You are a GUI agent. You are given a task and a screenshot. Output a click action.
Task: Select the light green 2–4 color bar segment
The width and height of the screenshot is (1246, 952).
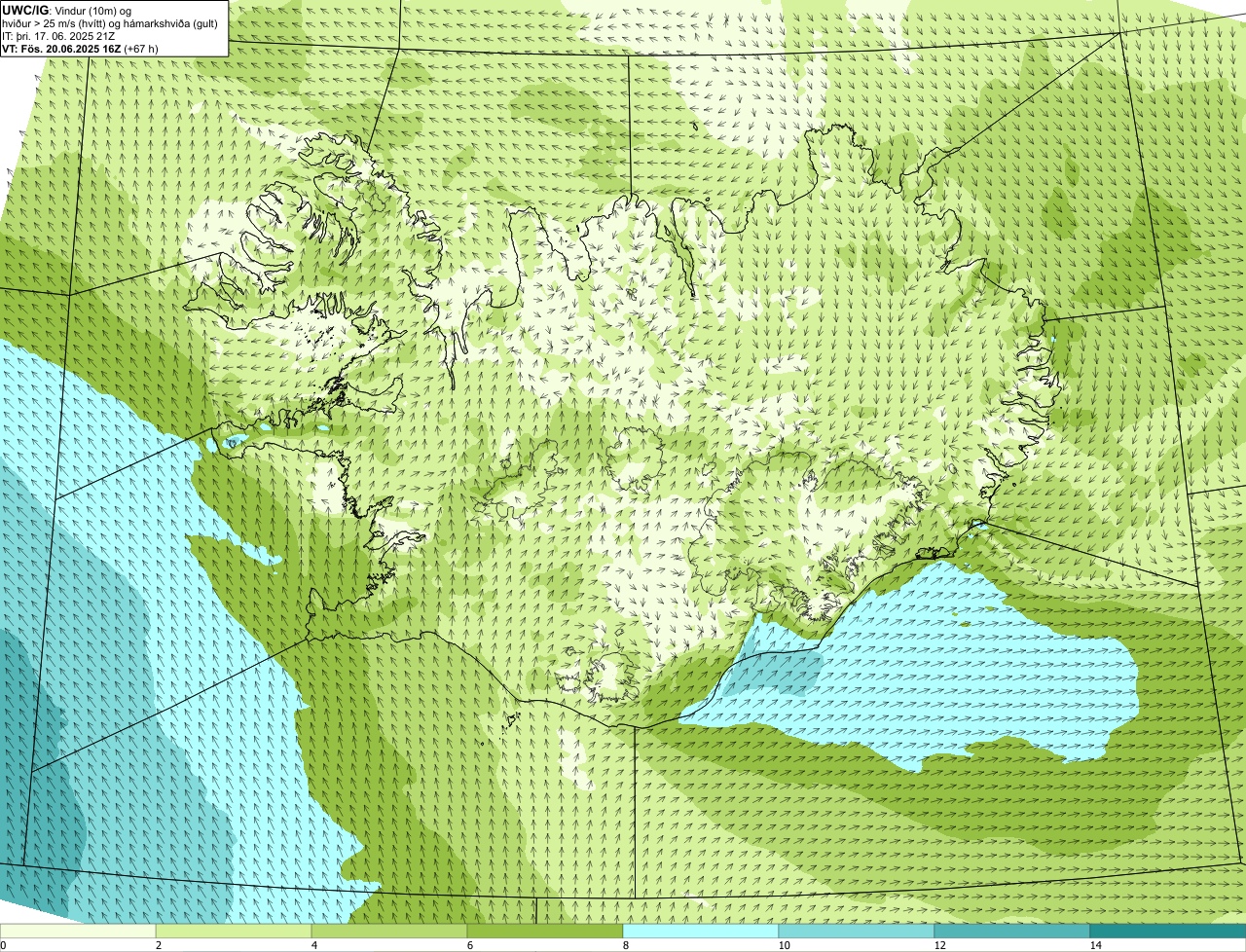234,931
